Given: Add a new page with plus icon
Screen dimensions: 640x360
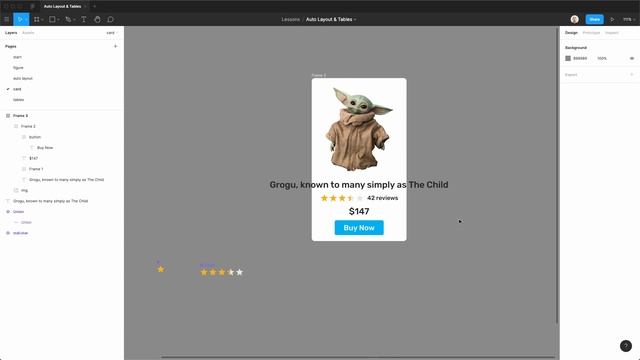Looking at the screenshot, I should pos(115,46).
